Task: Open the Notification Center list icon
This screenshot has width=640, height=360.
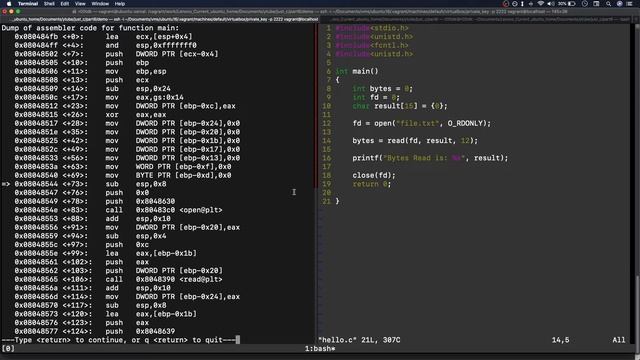Action: click(630, 4)
